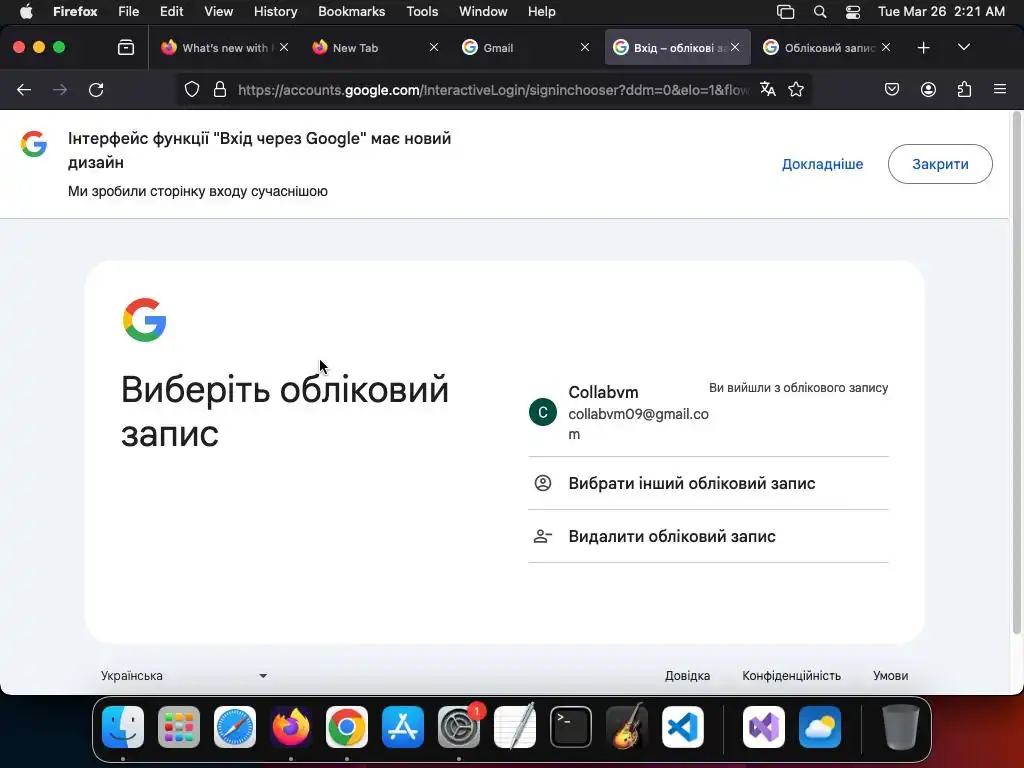This screenshot has height=768, width=1024.
Task: Open TextEdit from the Dock
Action: (x=515, y=727)
